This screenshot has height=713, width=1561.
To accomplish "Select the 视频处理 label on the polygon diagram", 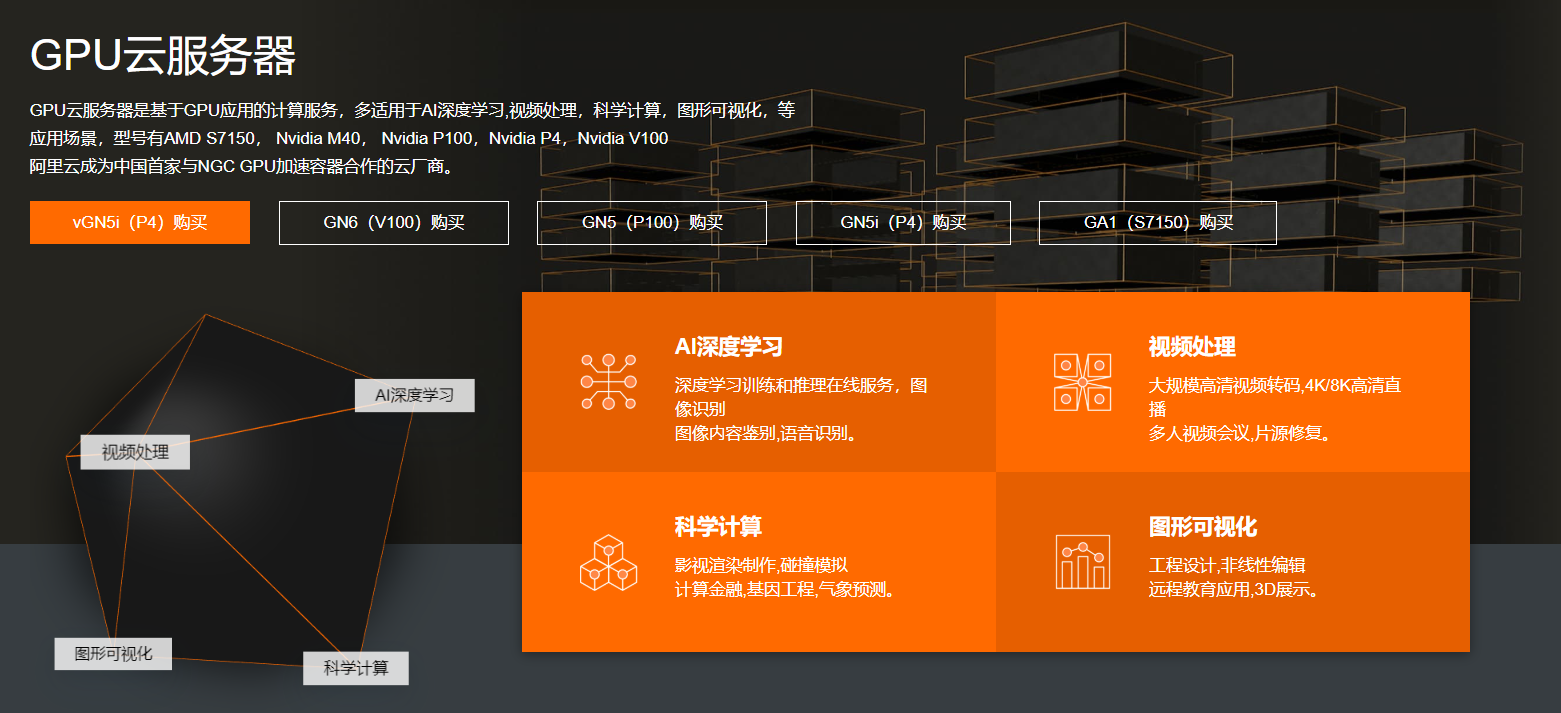I will pos(135,452).
